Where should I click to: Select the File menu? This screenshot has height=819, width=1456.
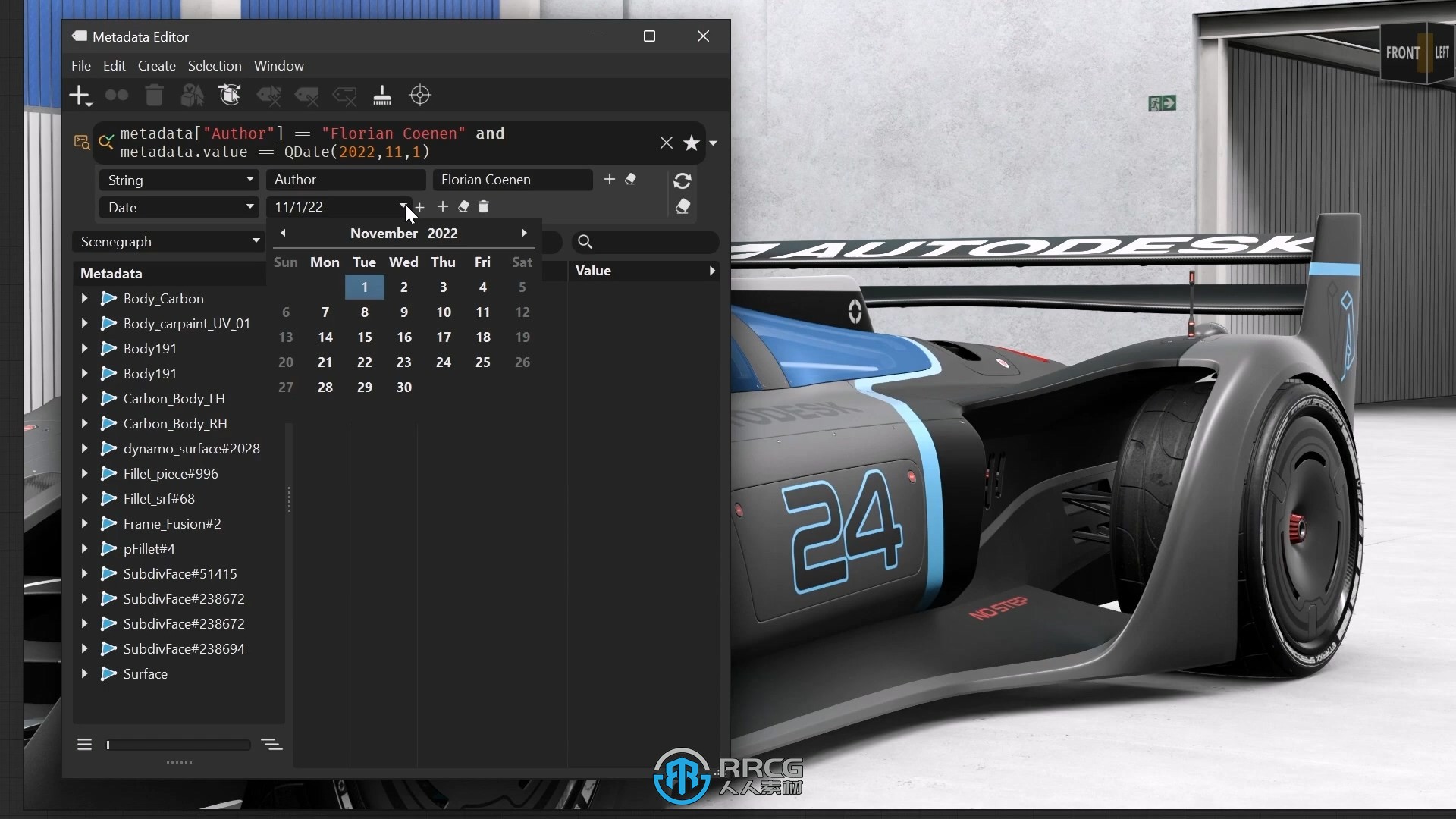pyautogui.click(x=81, y=65)
